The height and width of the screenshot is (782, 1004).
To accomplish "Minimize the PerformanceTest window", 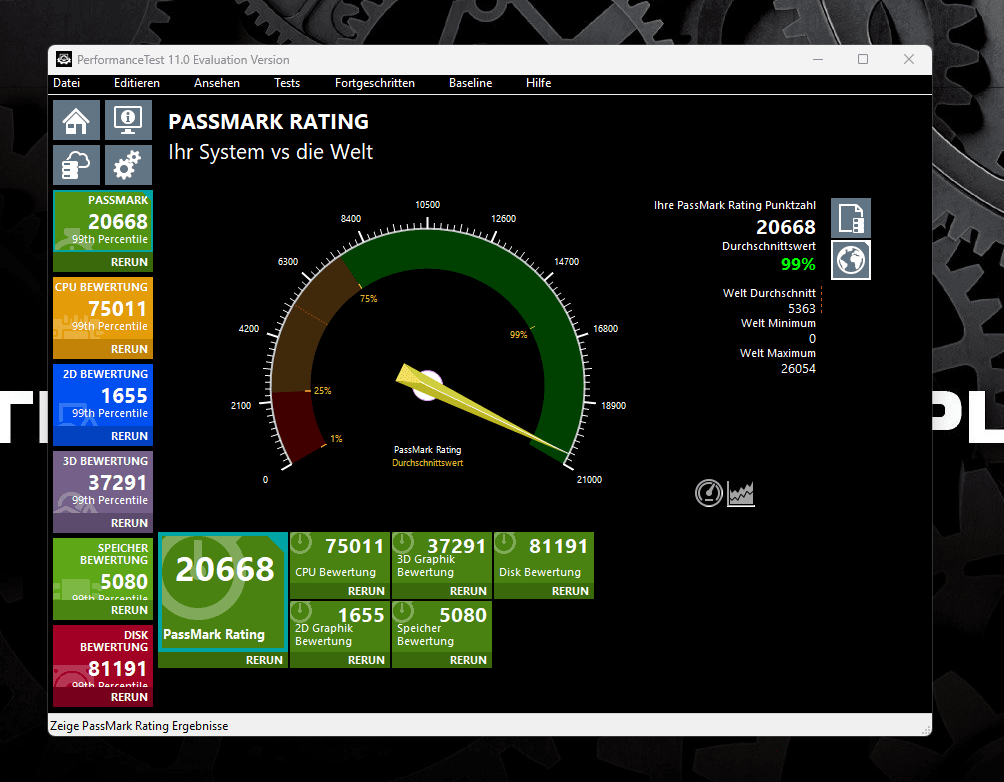I will [x=818, y=59].
